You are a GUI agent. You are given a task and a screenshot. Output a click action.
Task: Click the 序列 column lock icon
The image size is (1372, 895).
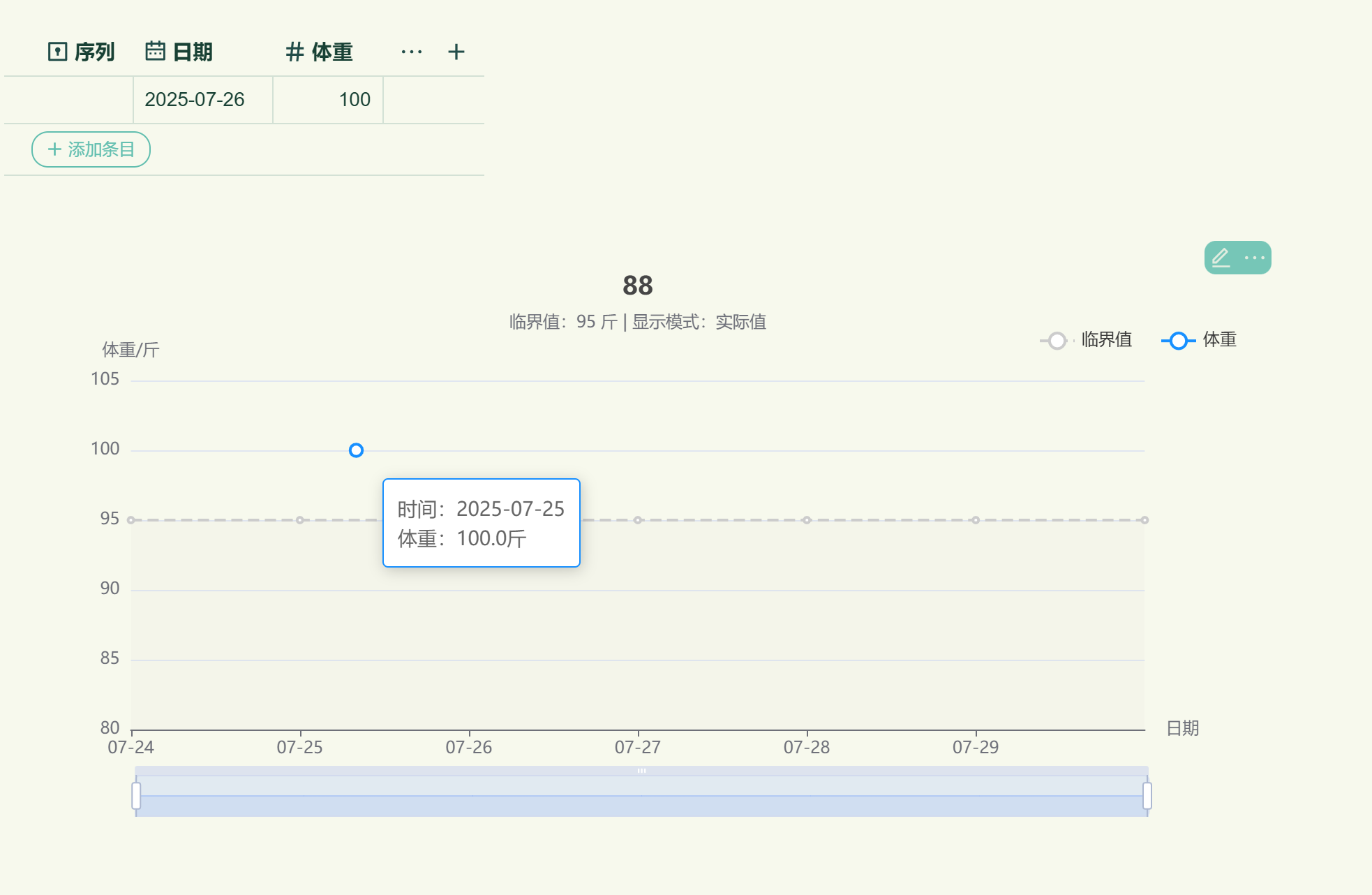pos(57,52)
